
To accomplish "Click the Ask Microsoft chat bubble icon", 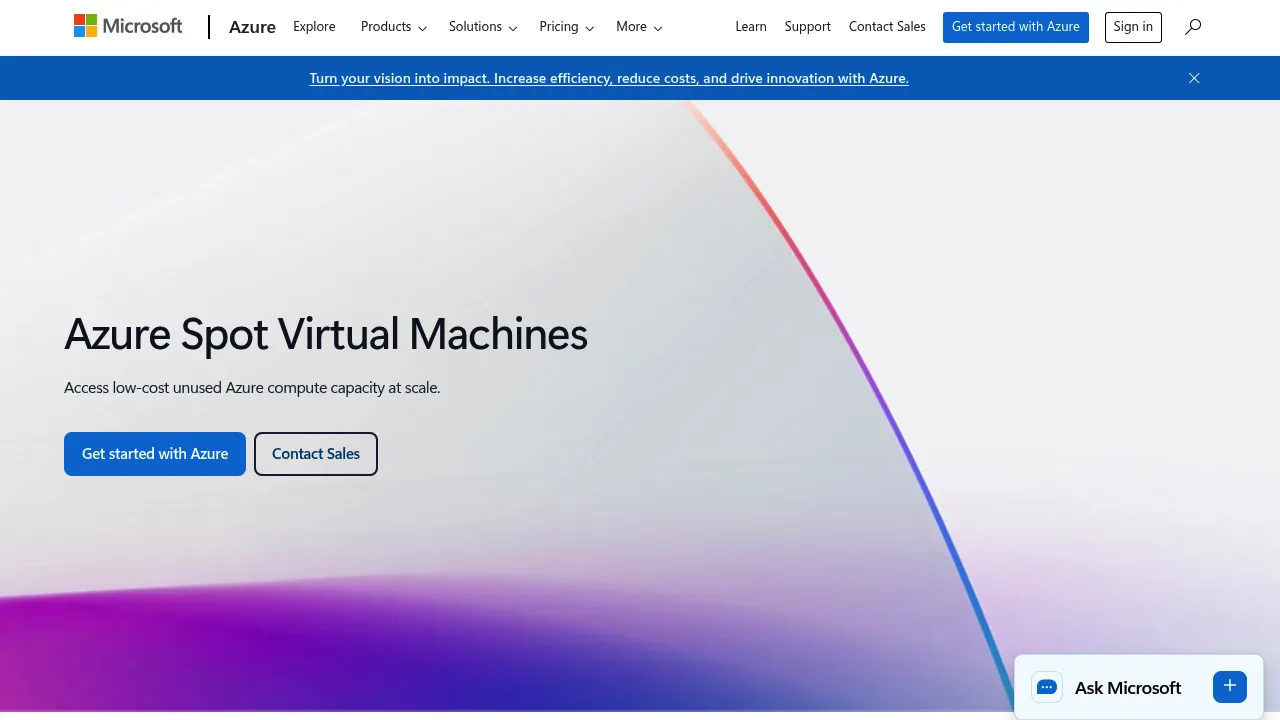I will [x=1047, y=687].
